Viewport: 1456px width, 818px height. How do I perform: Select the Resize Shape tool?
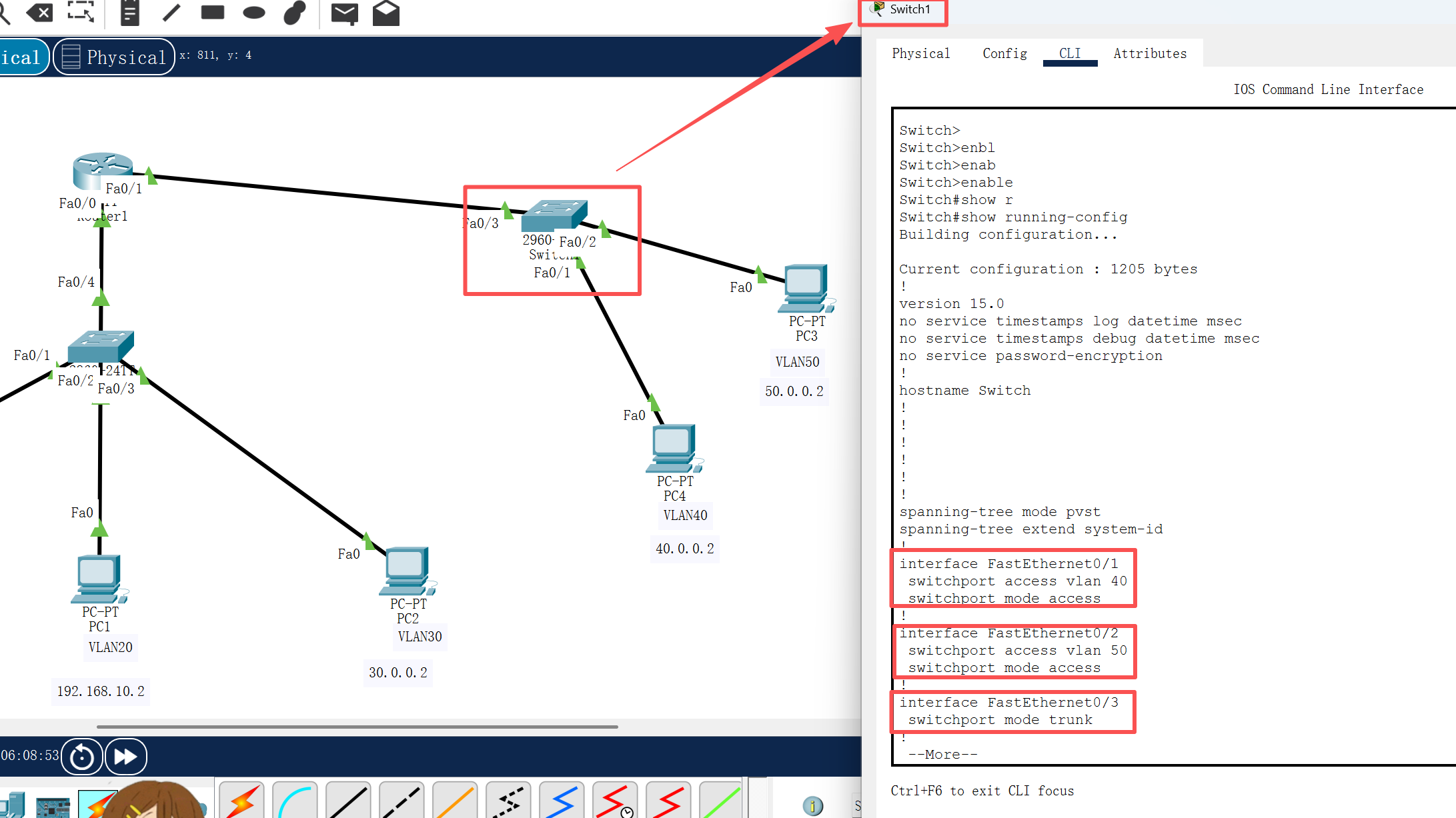coord(81,12)
